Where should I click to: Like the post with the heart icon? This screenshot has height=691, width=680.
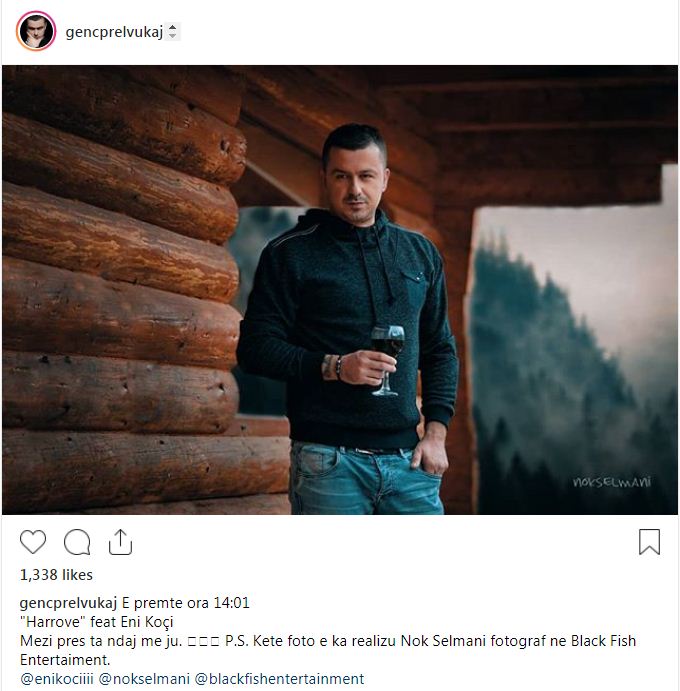pyautogui.click(x=33, y=542)
